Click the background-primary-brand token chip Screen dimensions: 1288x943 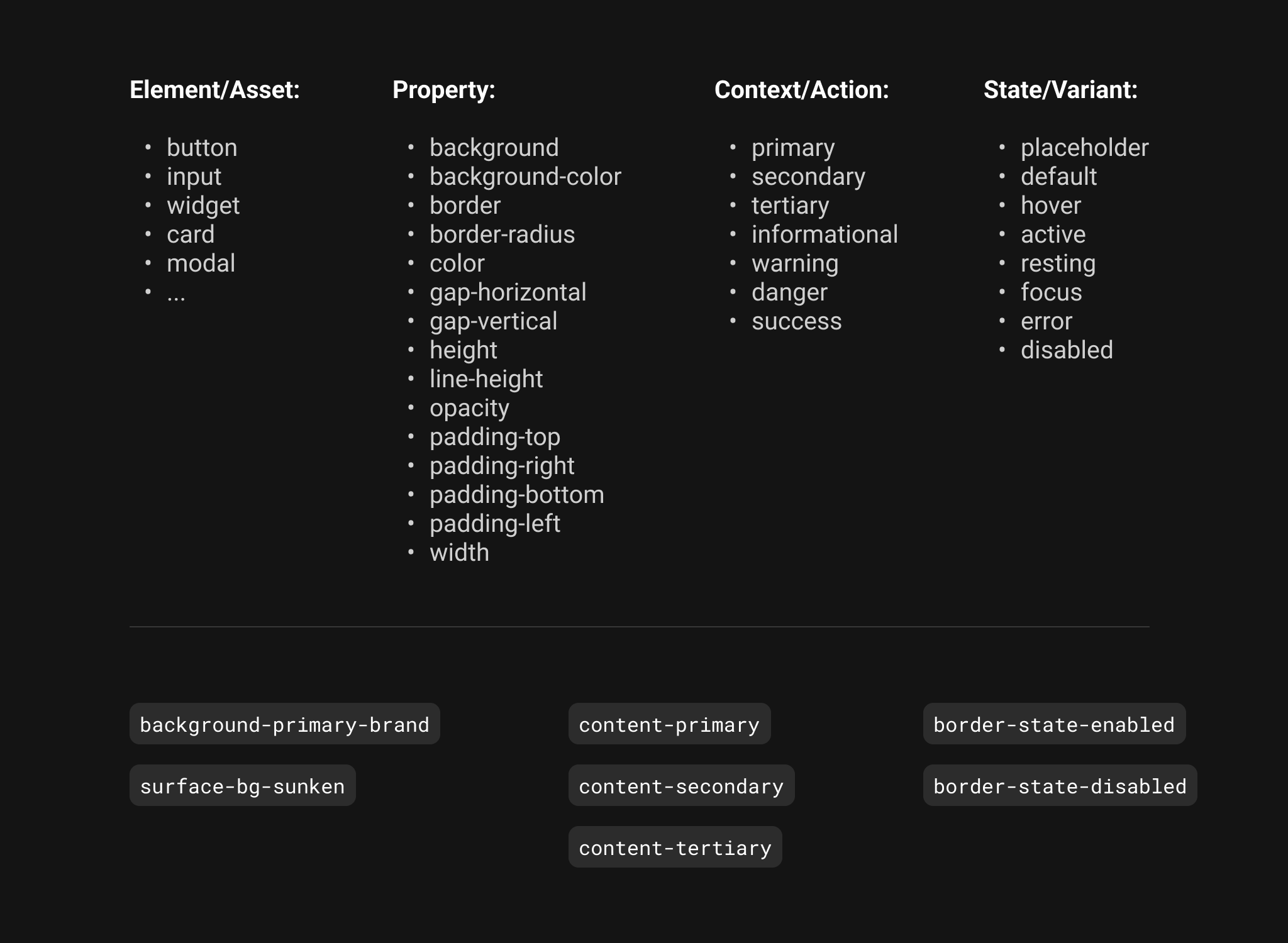(284, 724)
